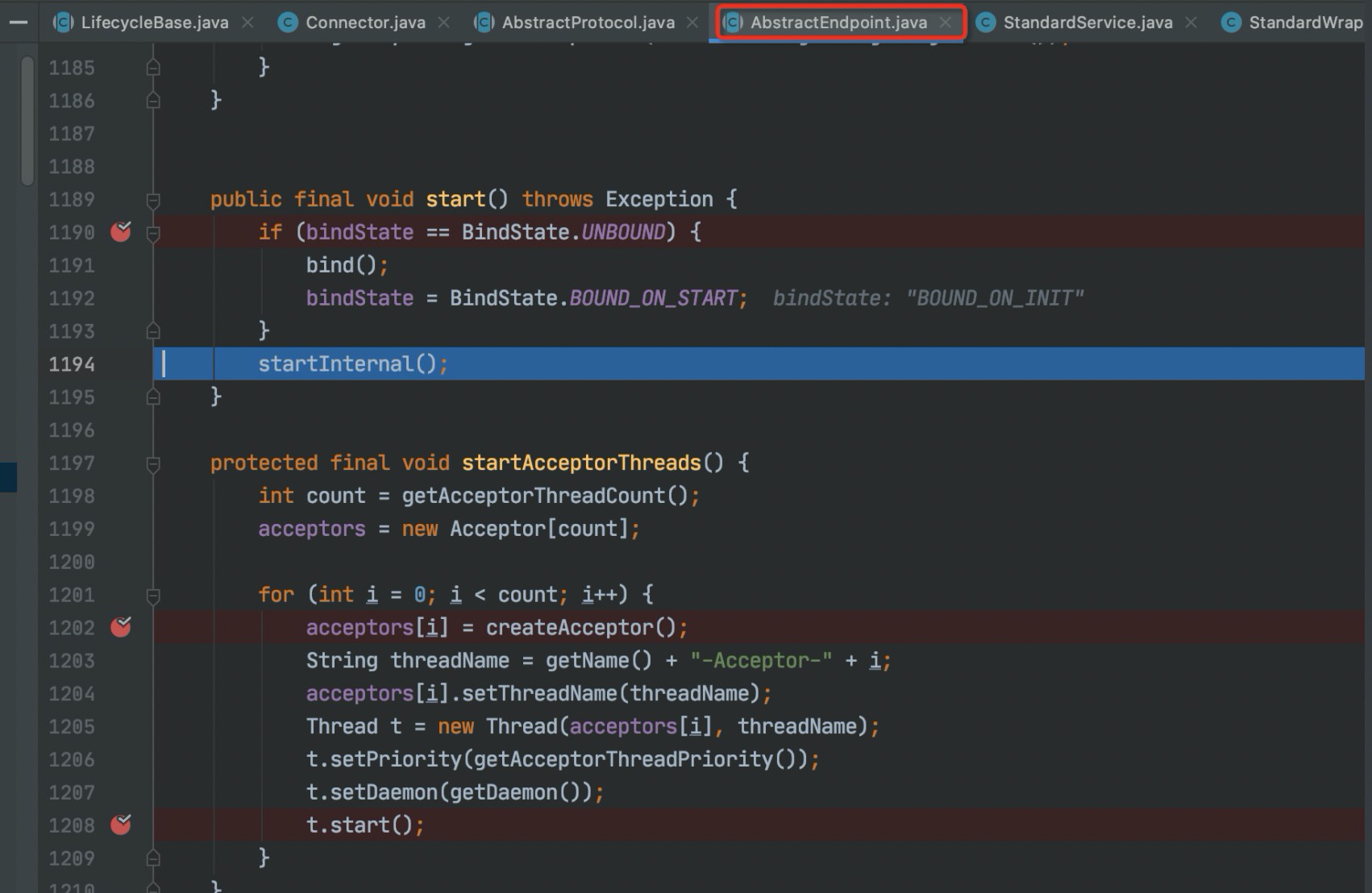Click the fold end marker at line 1195

[x=153, y=397]
